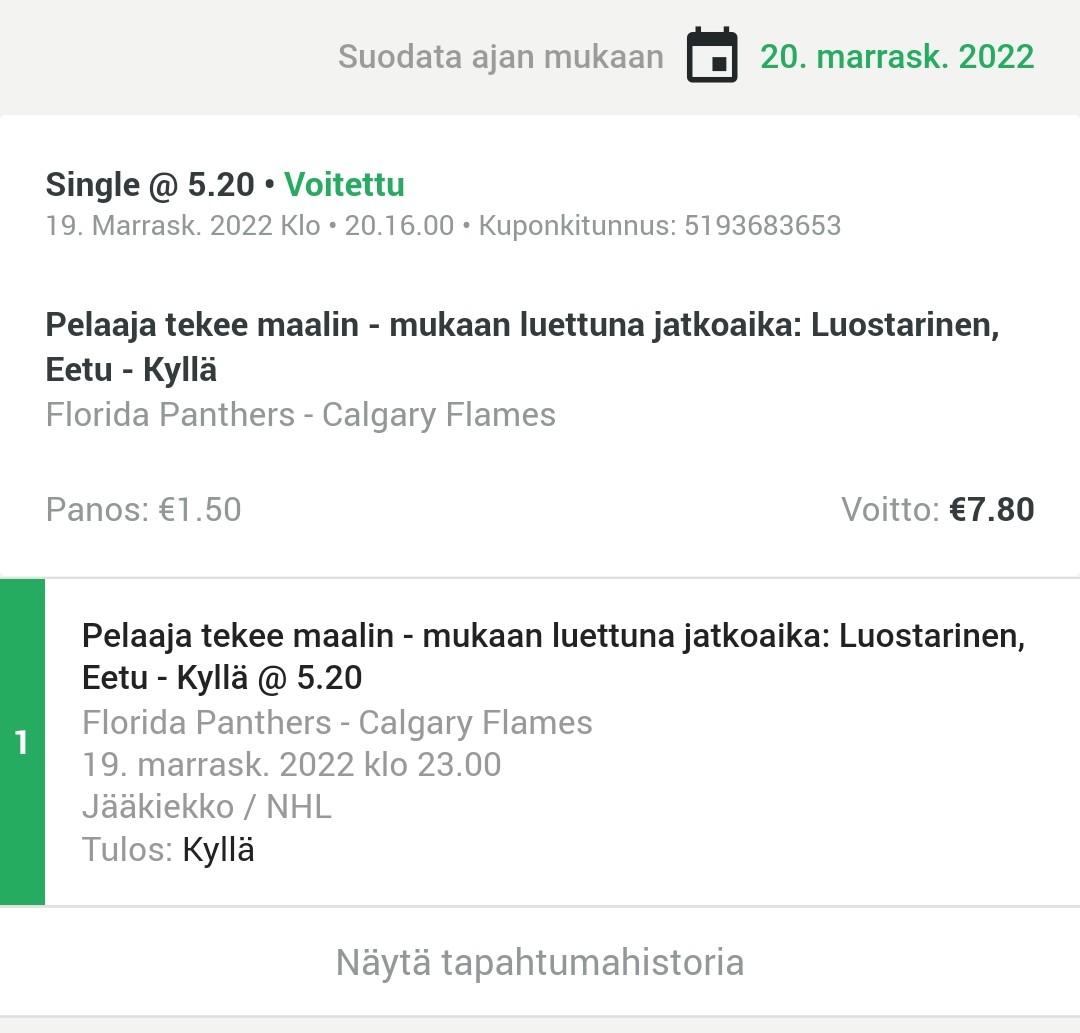Tap the green 'Voitettu' status
Screen dimensions: 1080x1033
pyautogui.click(x=344, y=185)
